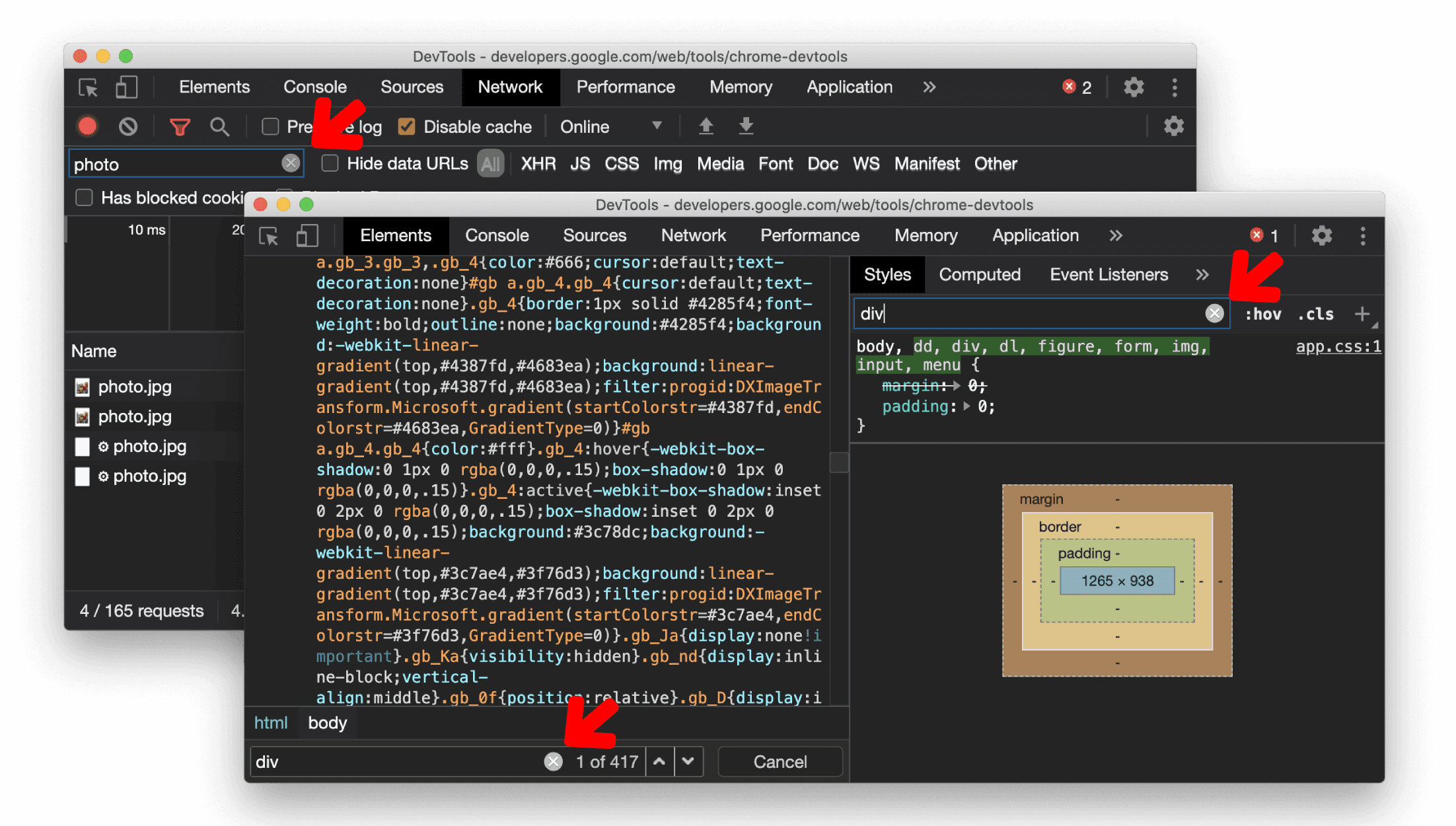This screenshot has width=1456, height=826.
Task: Toggle the Hide data URLs checkbox
Action: [x=331, y=164]
